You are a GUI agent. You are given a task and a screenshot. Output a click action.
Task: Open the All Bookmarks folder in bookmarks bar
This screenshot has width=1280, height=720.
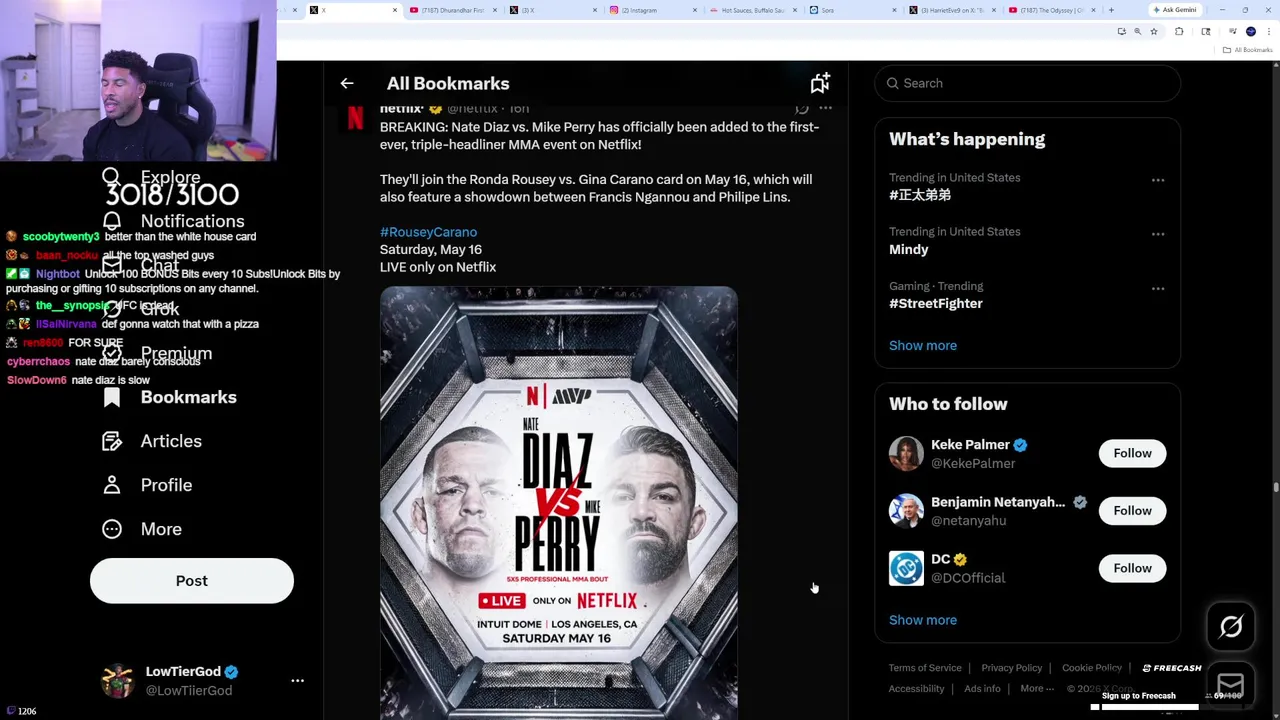pyautogui.click(x=1248, y=50)
